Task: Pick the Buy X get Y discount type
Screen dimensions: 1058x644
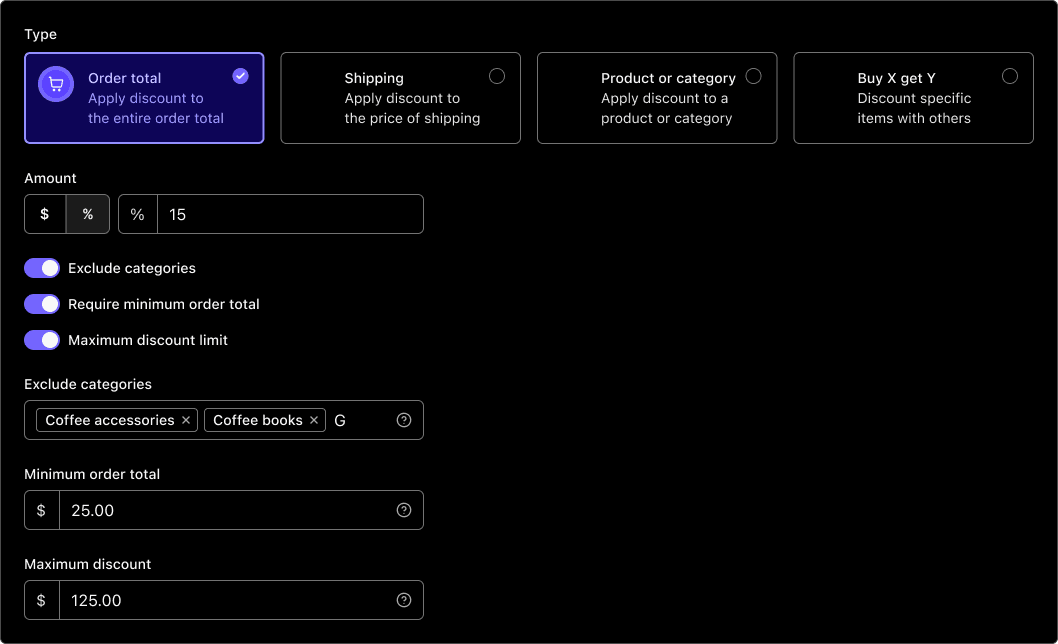Action: point(913,98)
